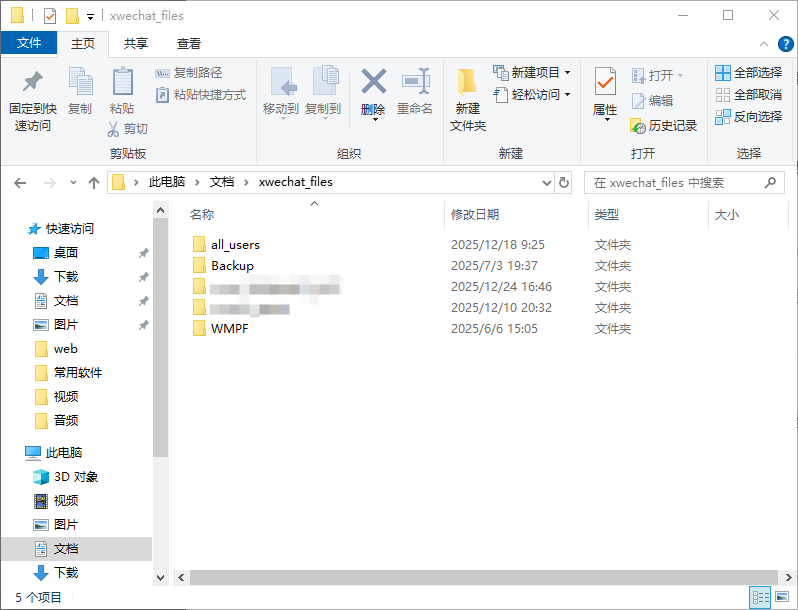The height and width of the screenshot is (610, 798).
Task: Click 全部取消 select none
Action: pyautogui.click(x=748, y=95)
